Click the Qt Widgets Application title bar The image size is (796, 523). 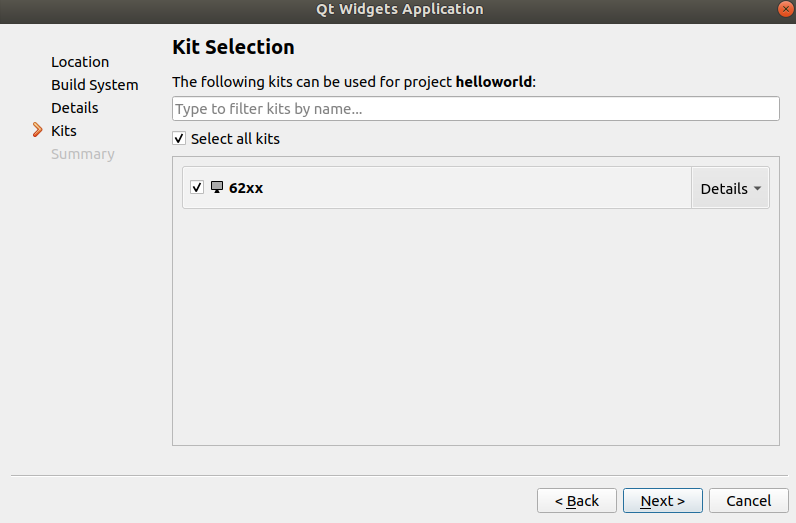click(398, 9)
